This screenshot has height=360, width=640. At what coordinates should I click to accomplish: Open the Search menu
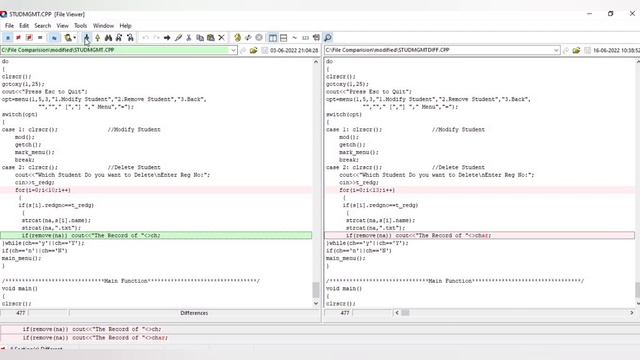42,26
